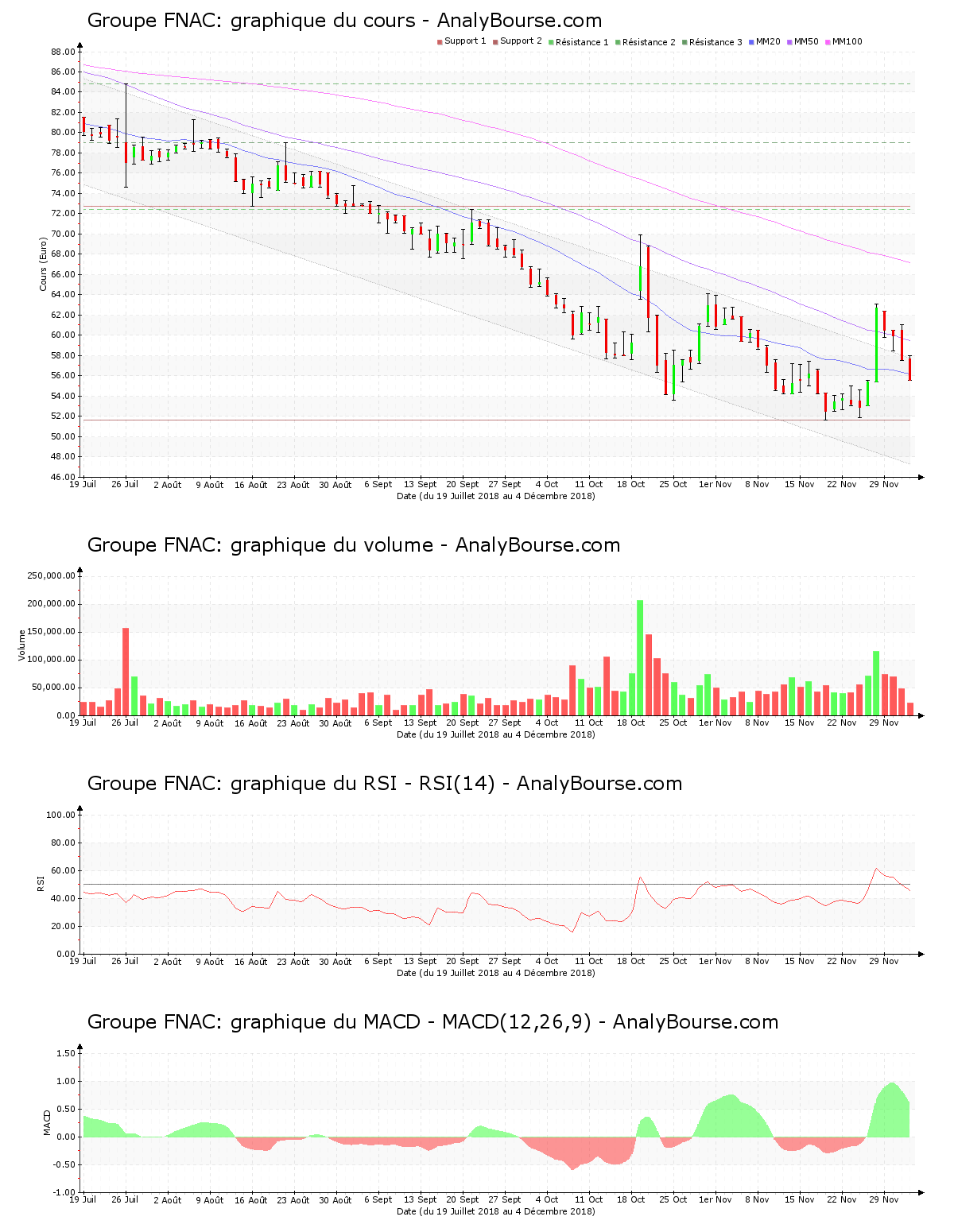Viewport: 954px width, 1232px height.
Task: Click the green MACD hump near 8 Nov
Action: pyautogui.click(x=733, y=1117)
